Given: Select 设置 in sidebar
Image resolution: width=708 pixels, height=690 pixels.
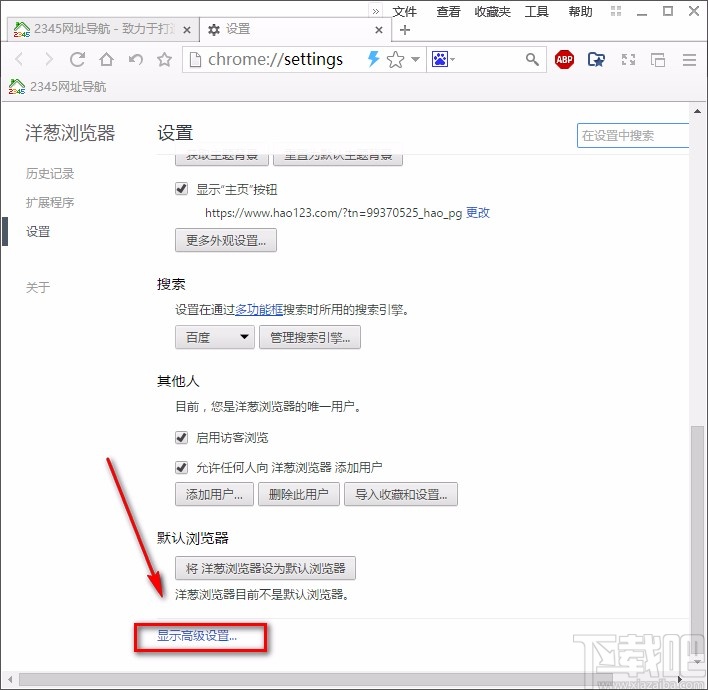Looking at the screenshot, I should click(38, 232).
